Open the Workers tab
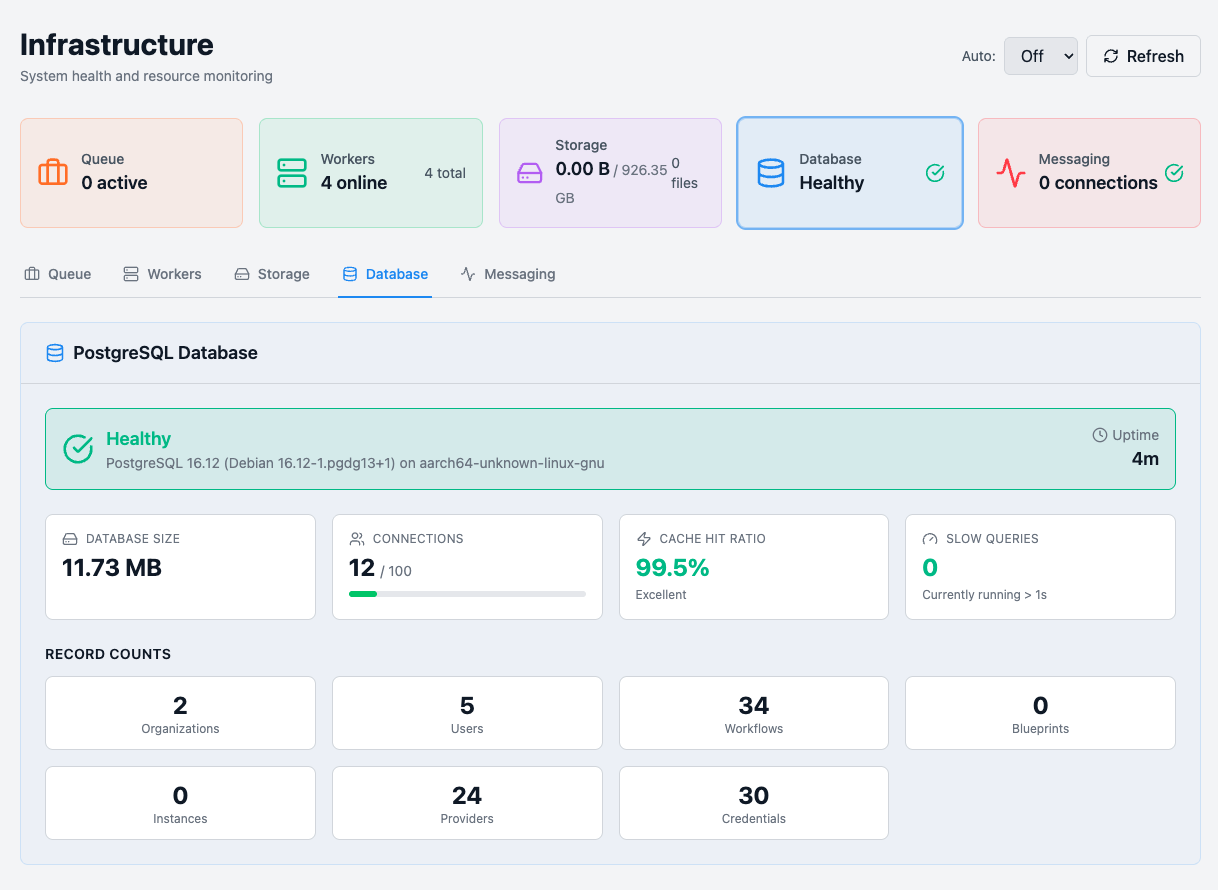Screen dimensions: 1218x890 click(x=162, y=273)
